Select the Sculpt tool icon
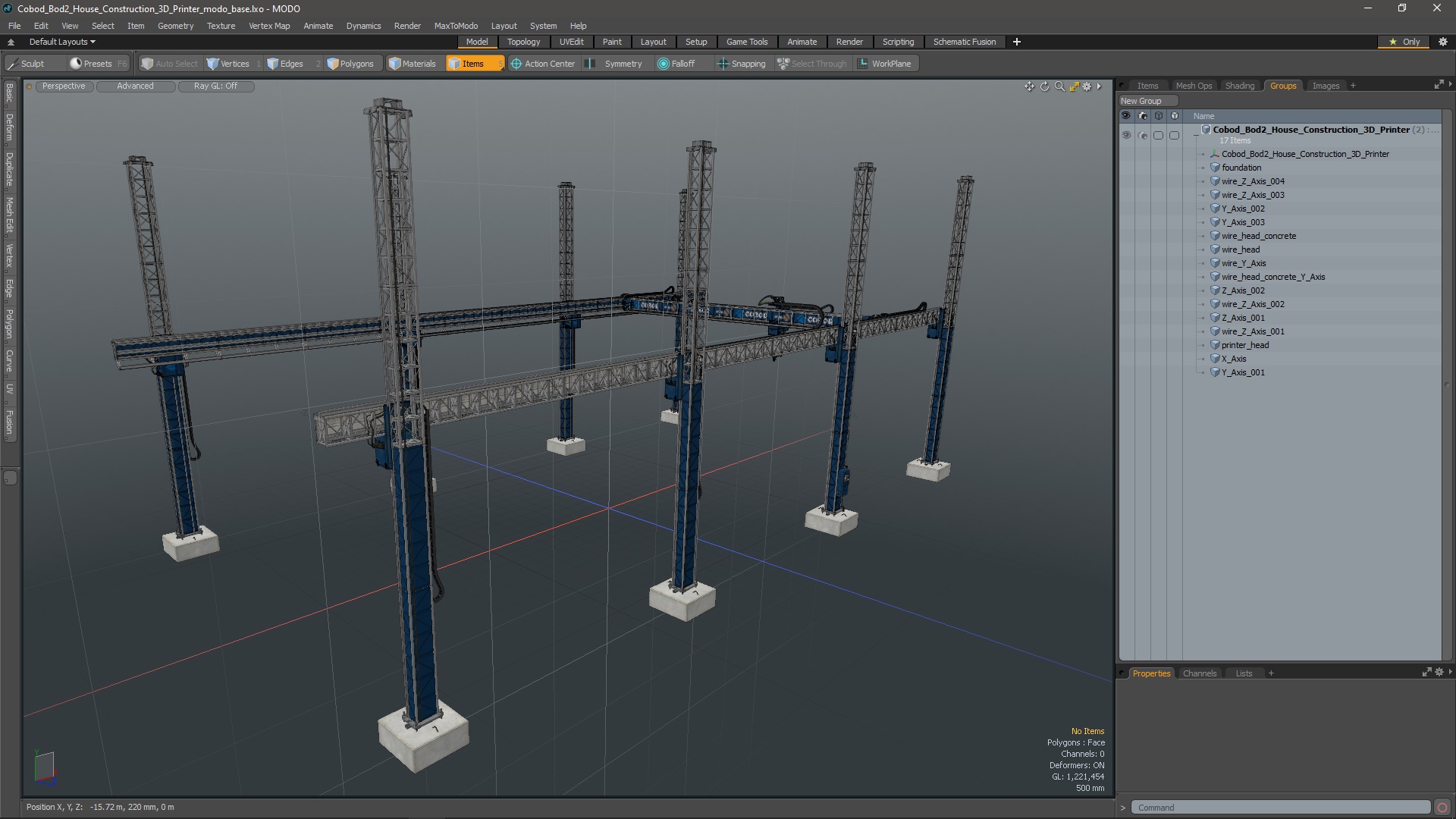1456x819 pixels. pyautogui.click(x=13, y=64)
